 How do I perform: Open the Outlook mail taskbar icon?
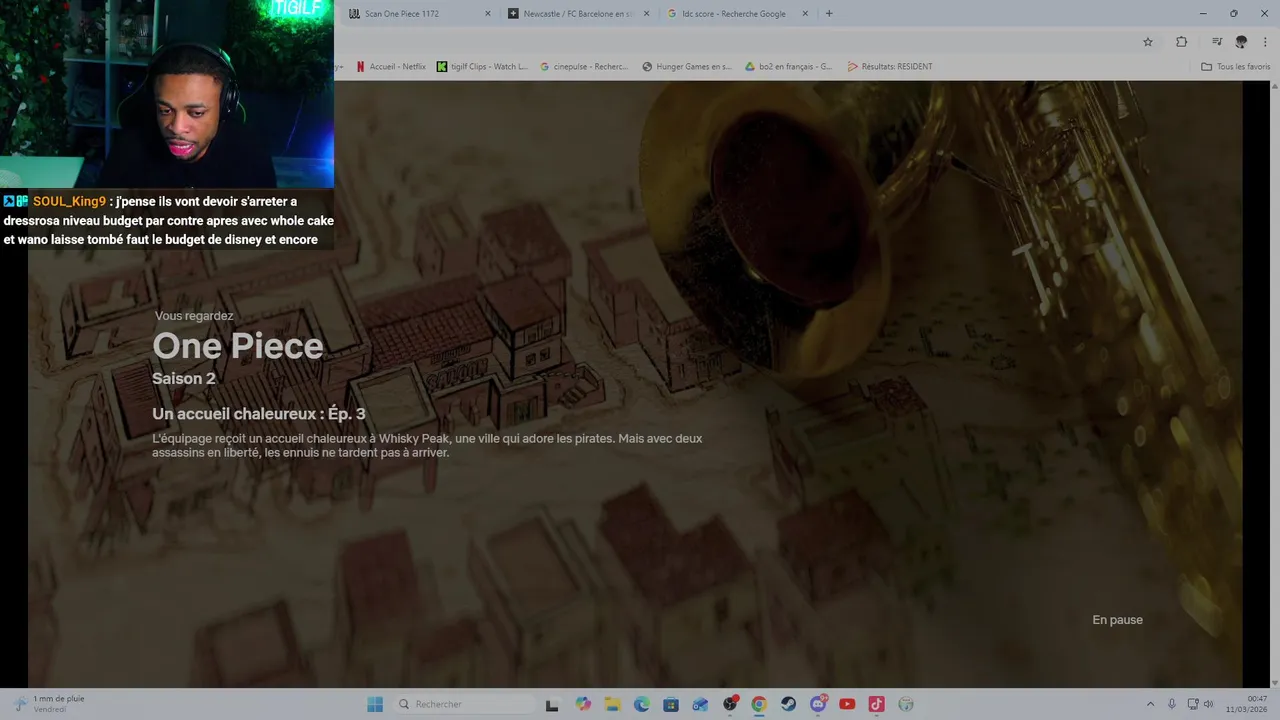coord(700,704)
